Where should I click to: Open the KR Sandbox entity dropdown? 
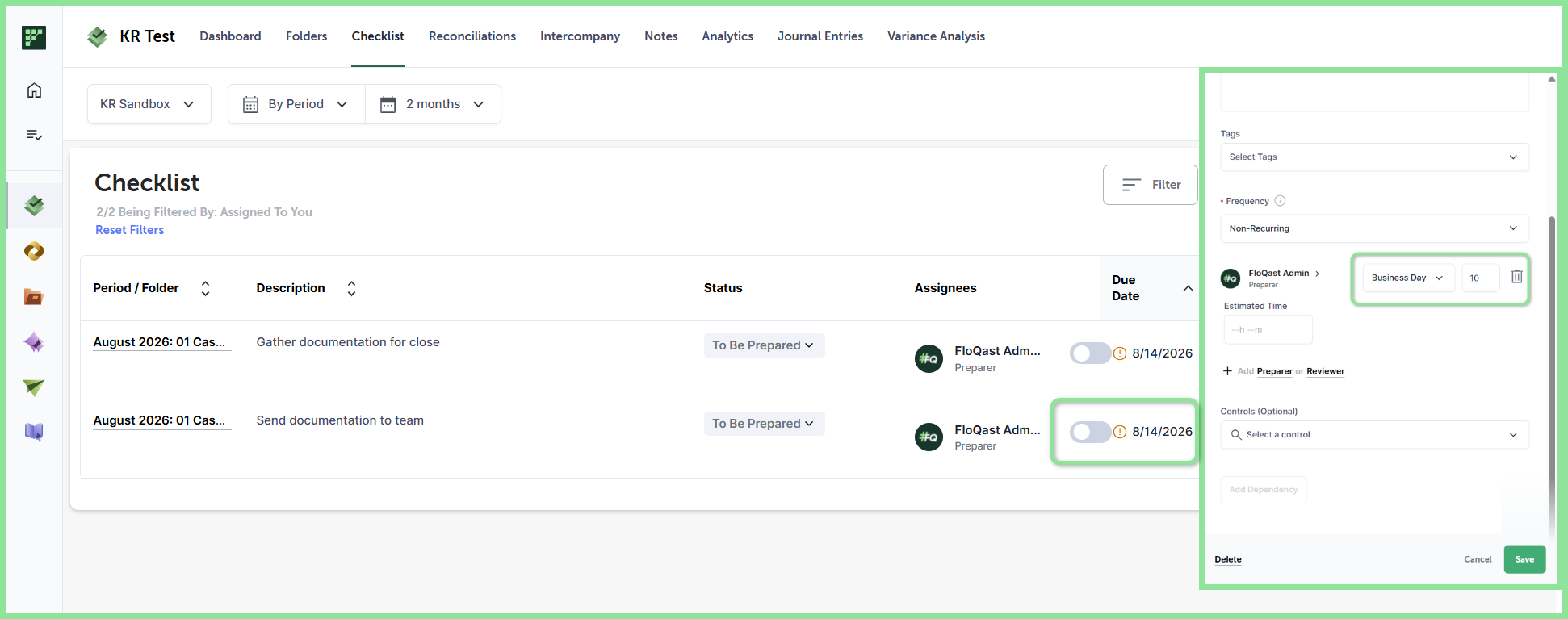point(149,104)
